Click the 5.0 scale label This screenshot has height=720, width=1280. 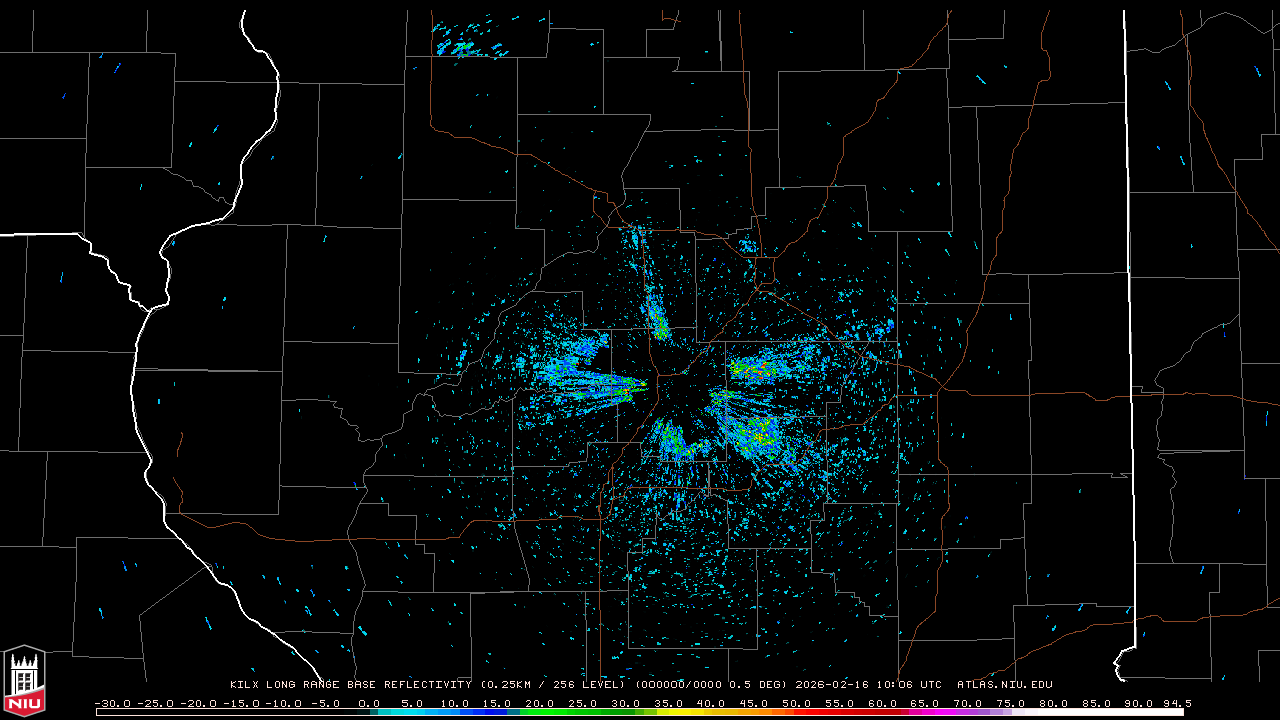click(x=412, y=703)
